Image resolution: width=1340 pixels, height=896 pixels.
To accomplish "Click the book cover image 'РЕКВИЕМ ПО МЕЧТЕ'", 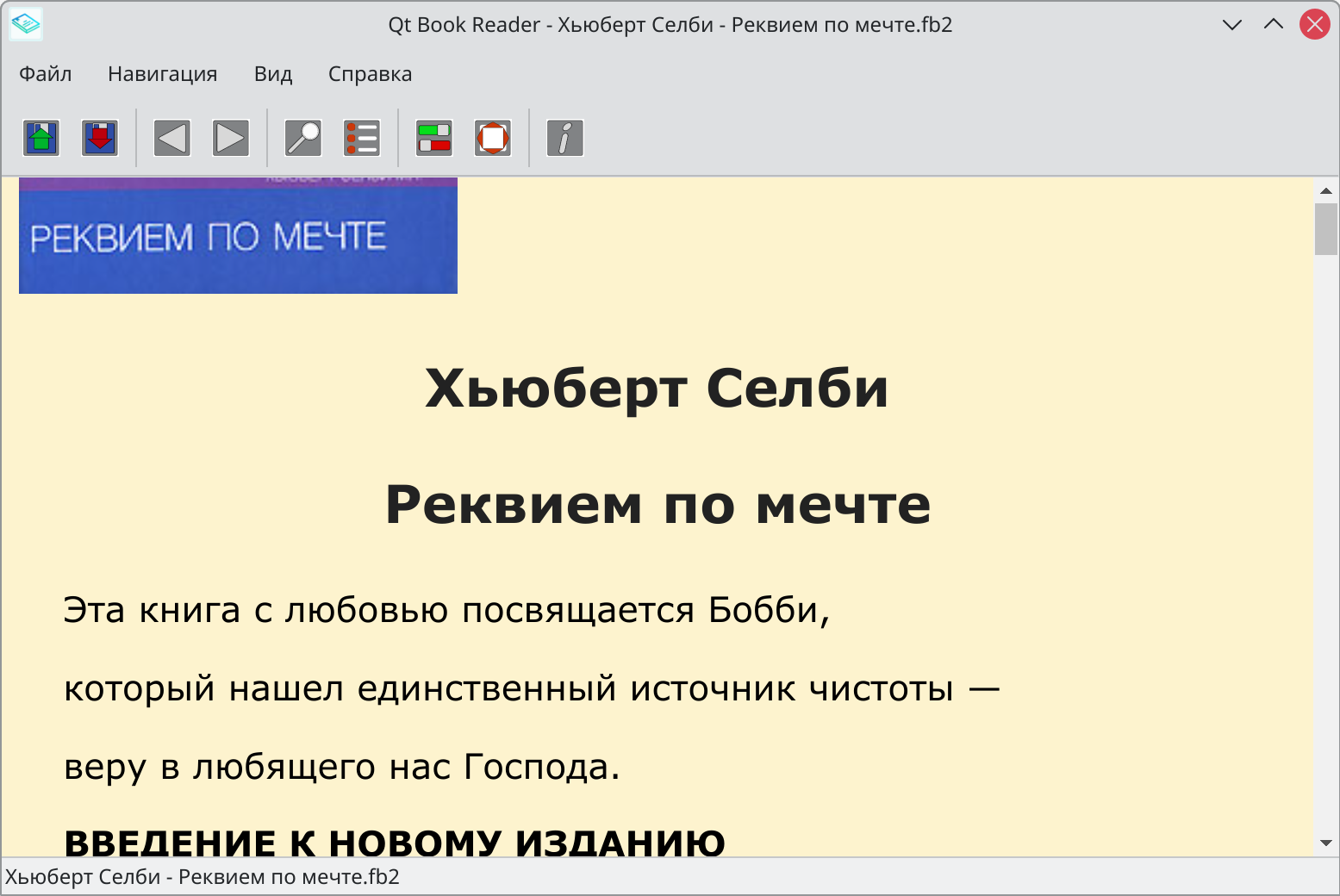I will [238, 235].
